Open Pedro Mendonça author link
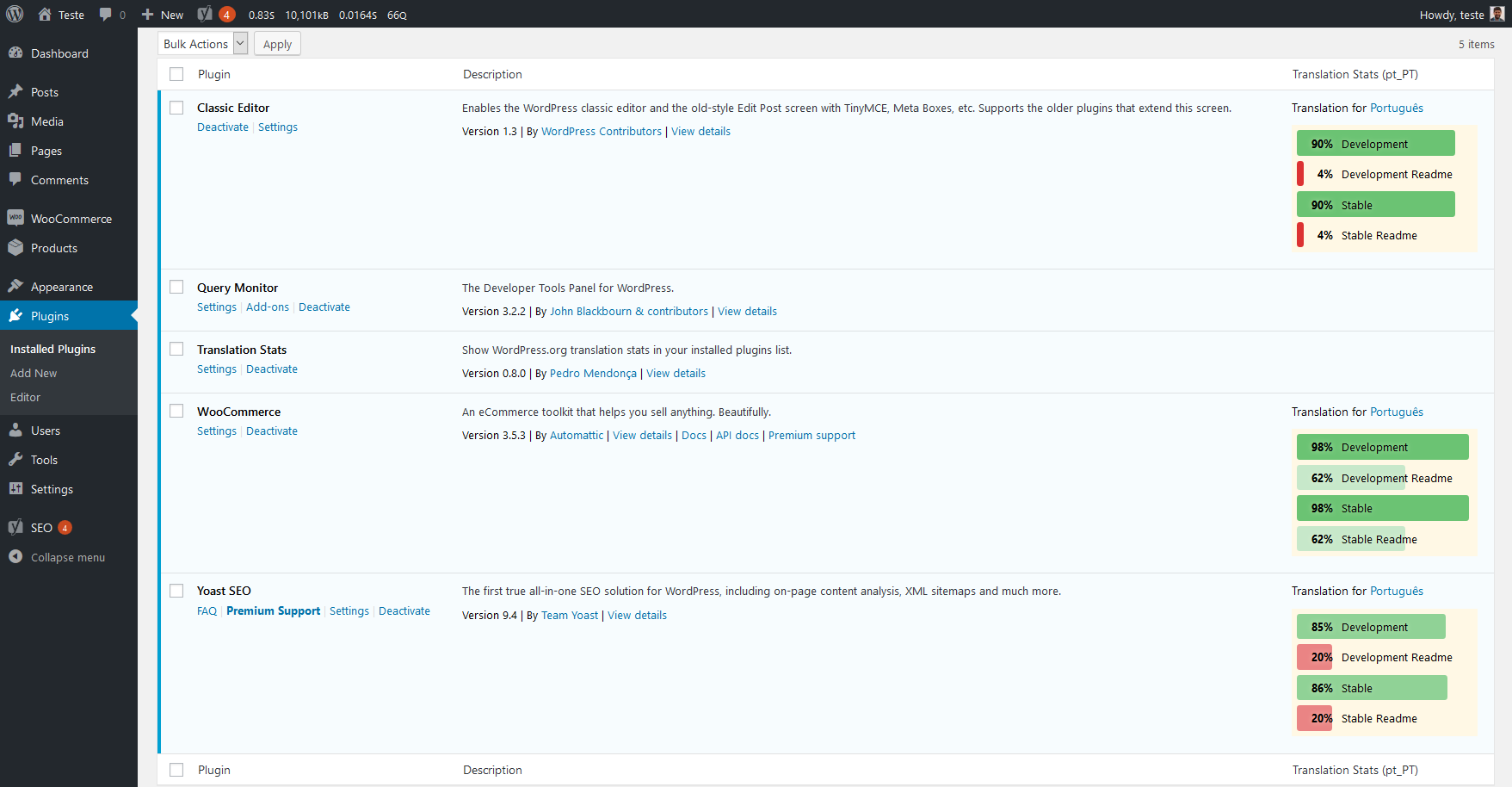Screen dimensions: 1512x787 [593, 373]
